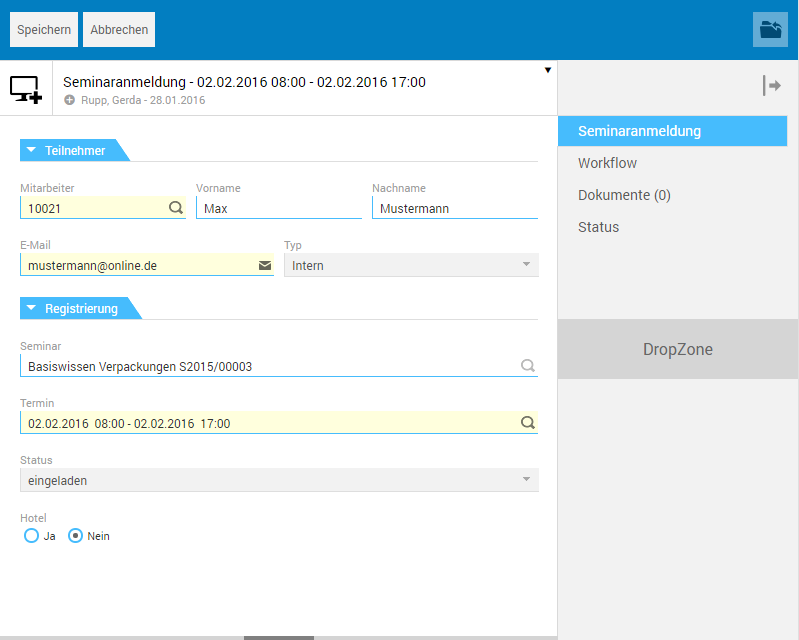Select the Nein radio button for Hotel
Image resolution: width=799 pixels, height=640 pixels.
point(75,536)
